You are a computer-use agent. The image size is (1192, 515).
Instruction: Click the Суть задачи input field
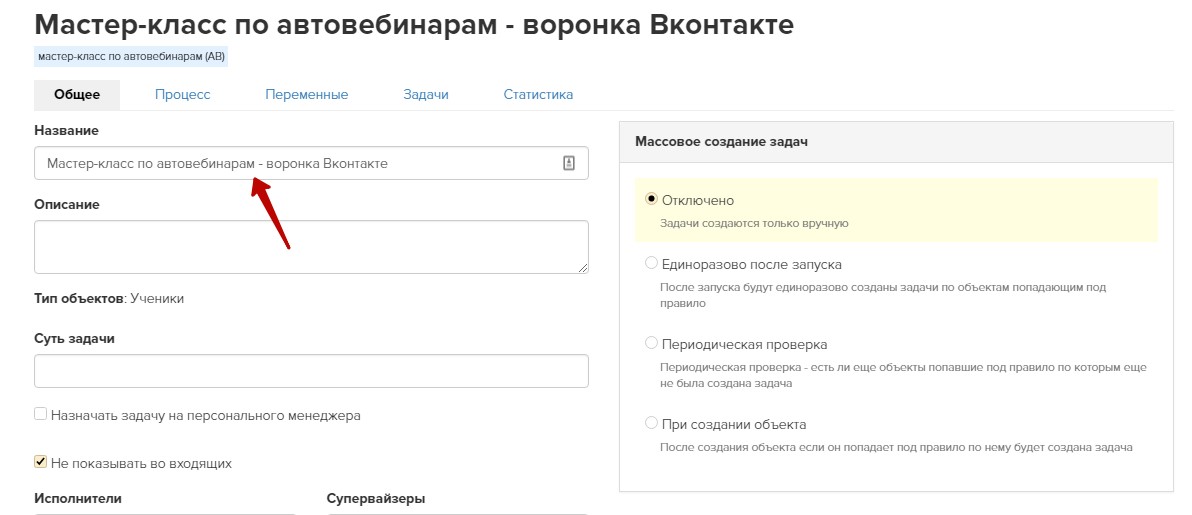310,371
